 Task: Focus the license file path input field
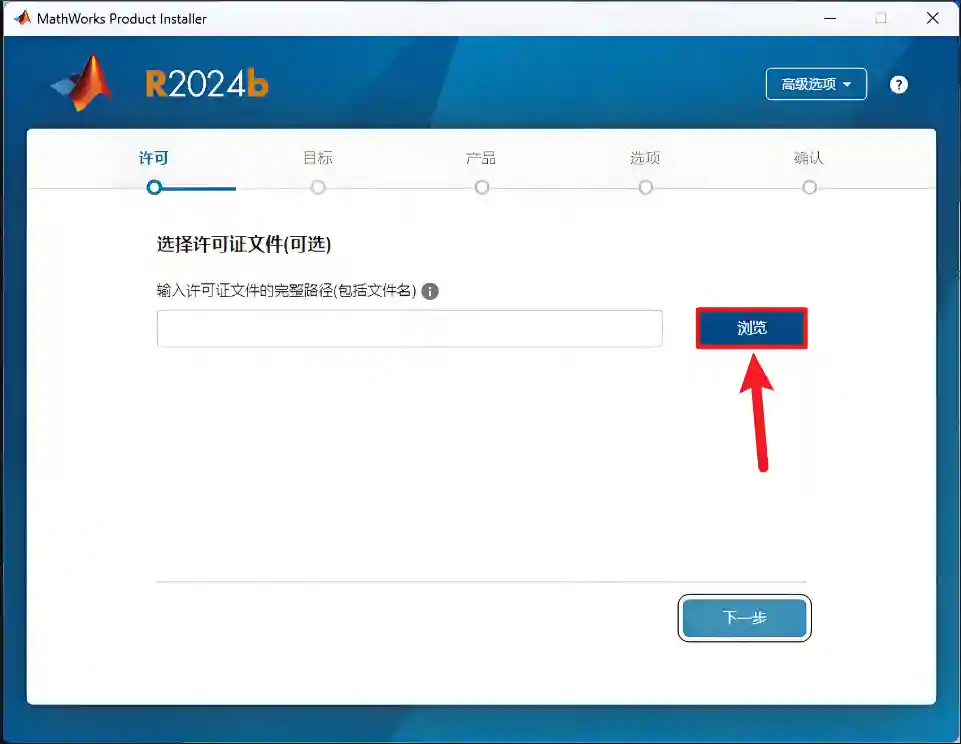tap(409, 329)
